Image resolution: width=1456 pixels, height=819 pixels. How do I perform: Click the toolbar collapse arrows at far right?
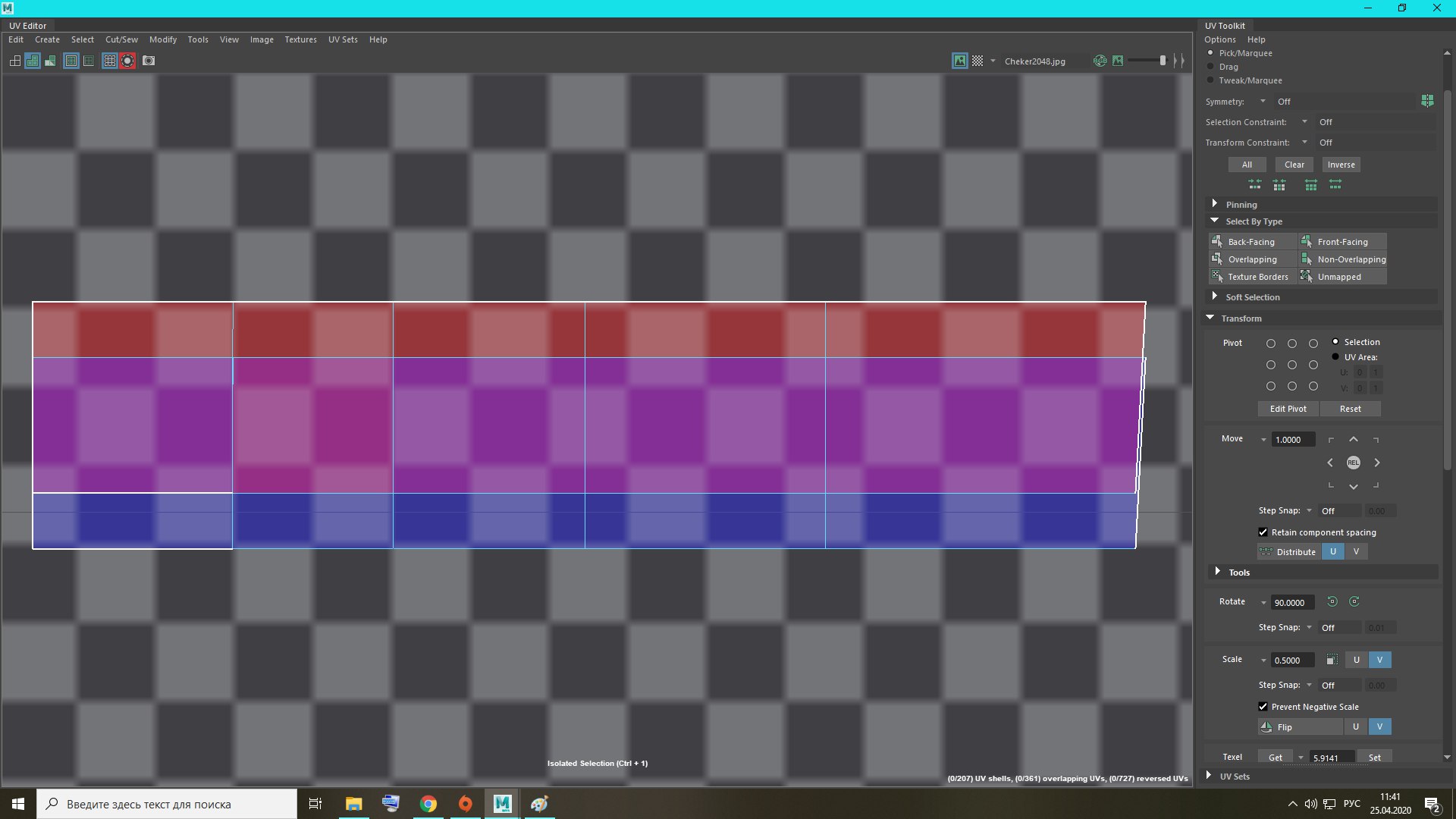(x=1178, y=61)
